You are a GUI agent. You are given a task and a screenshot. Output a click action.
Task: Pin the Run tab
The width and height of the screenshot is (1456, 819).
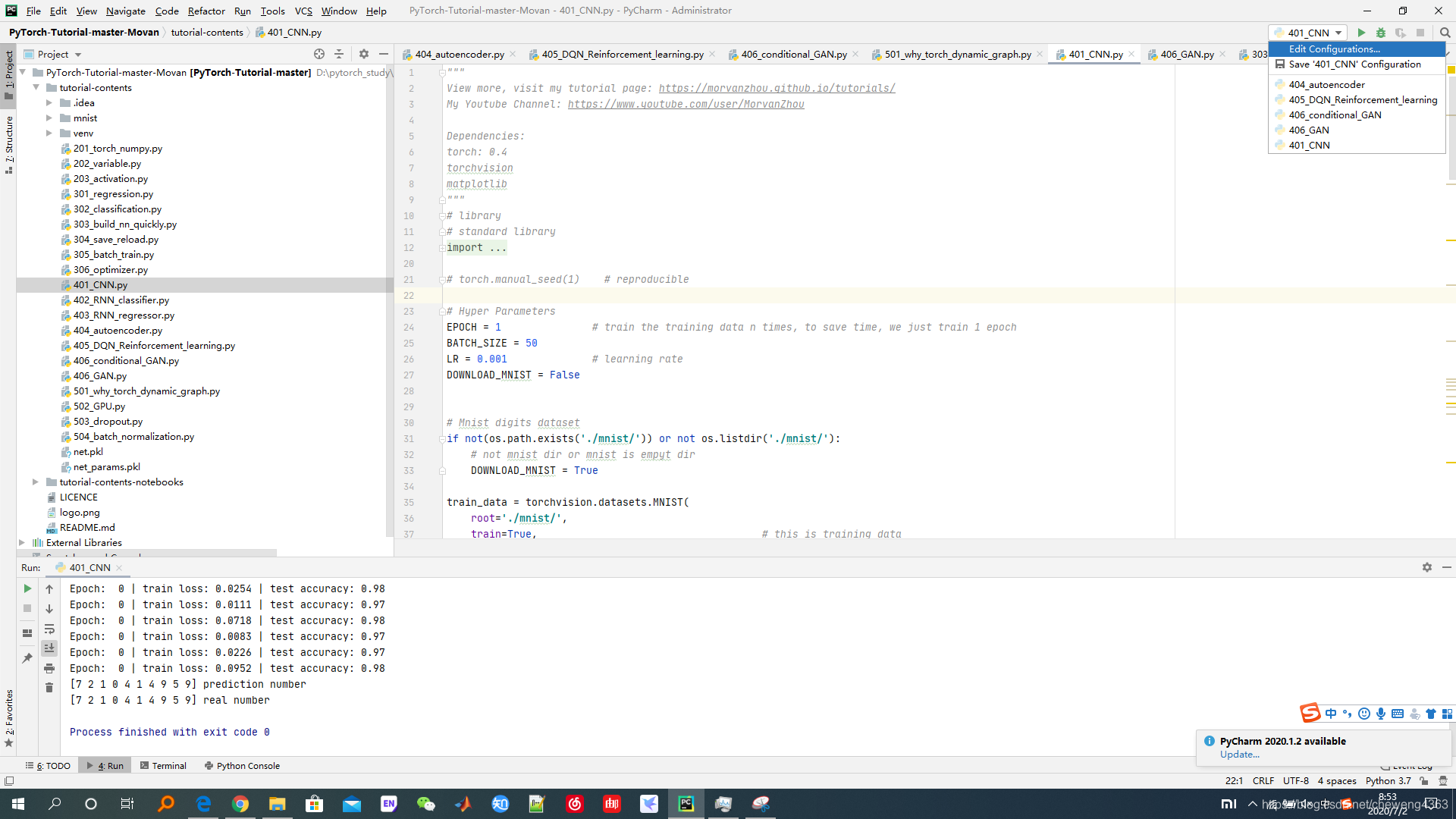pyautogui.click(x=27, y=657)
